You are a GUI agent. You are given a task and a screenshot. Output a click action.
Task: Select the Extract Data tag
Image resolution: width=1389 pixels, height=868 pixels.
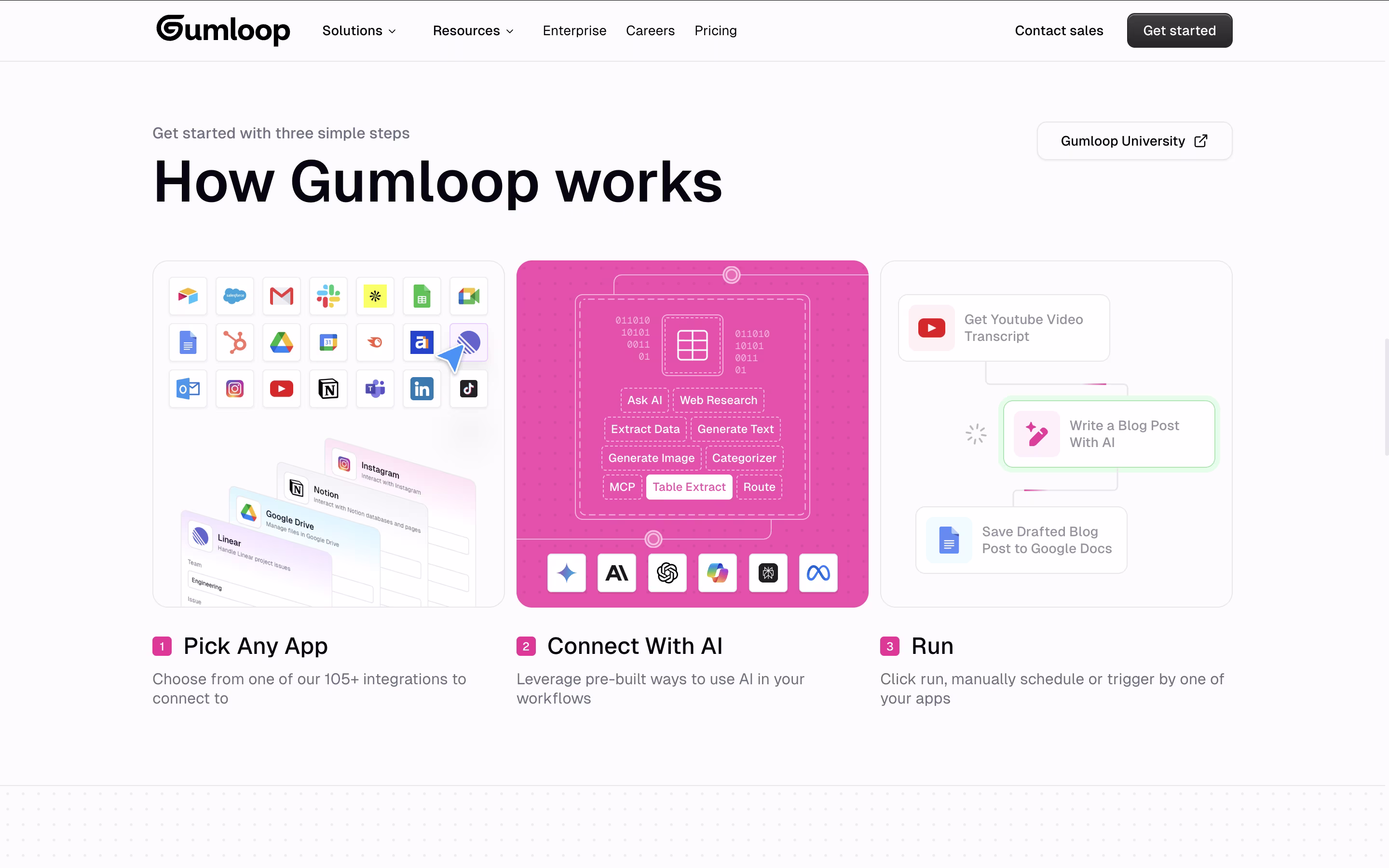(645, 429)
